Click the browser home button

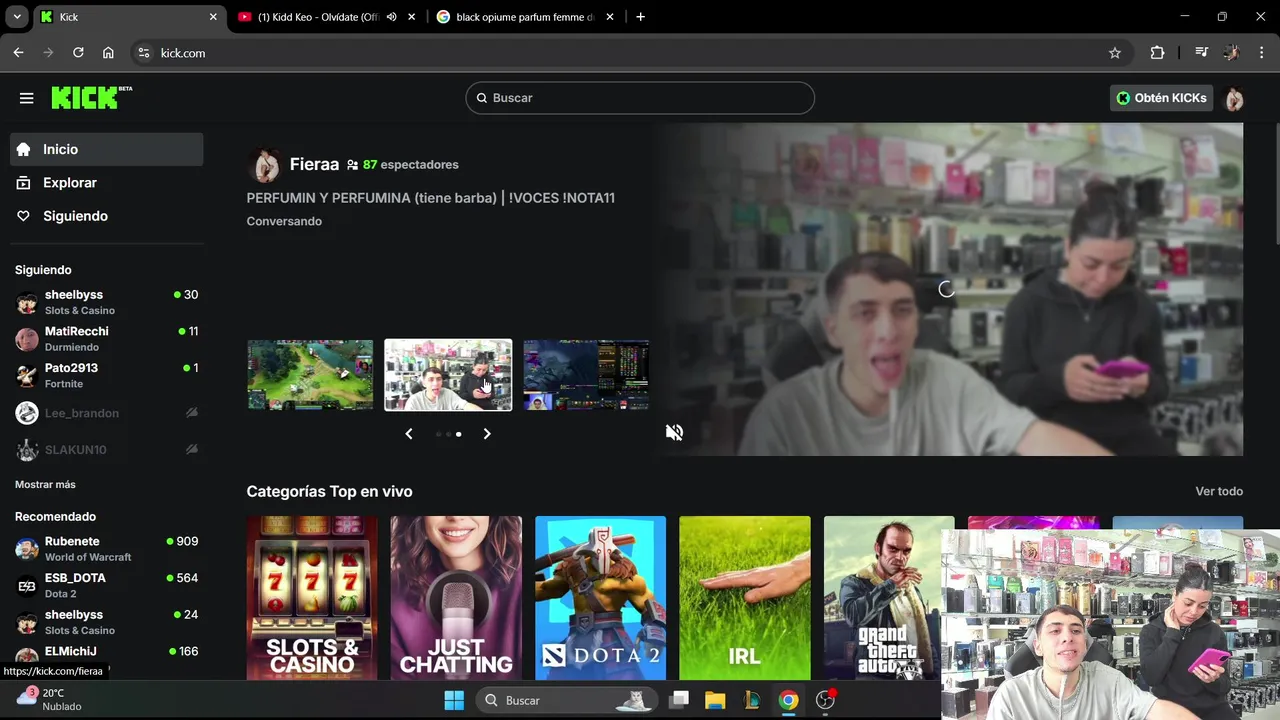pyautogui.click(x=108, y=53)
